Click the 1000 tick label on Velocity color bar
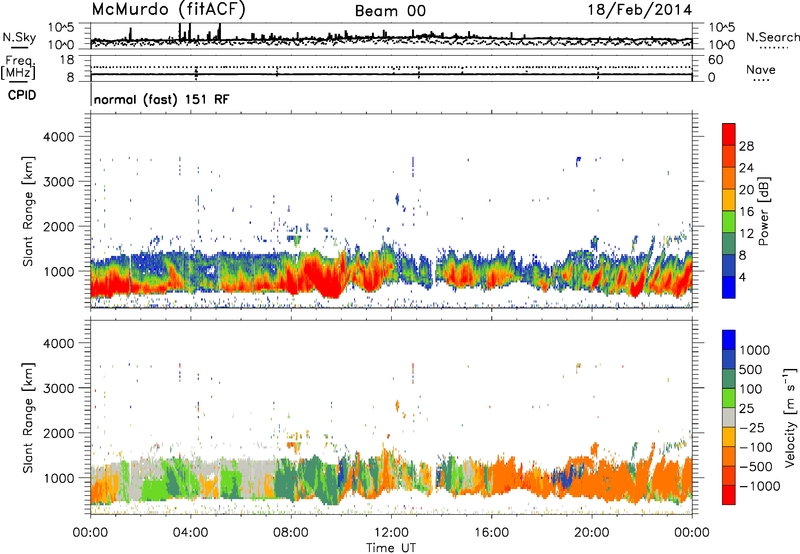The image size is (800, 554). click(754, 350)
